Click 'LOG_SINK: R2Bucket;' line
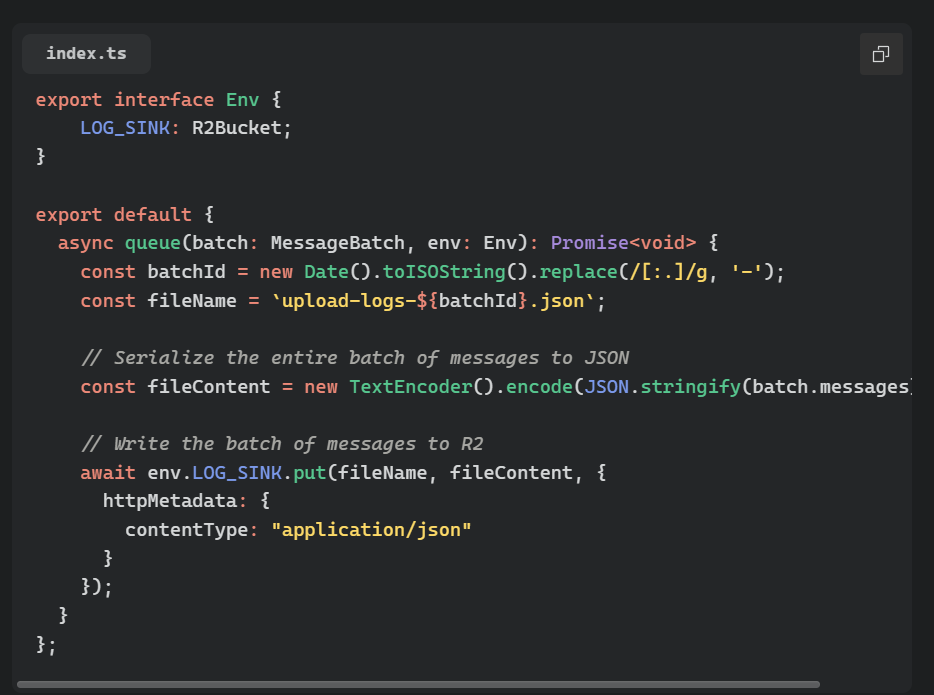This screenshot has width=934, height=695. [186, 128]
